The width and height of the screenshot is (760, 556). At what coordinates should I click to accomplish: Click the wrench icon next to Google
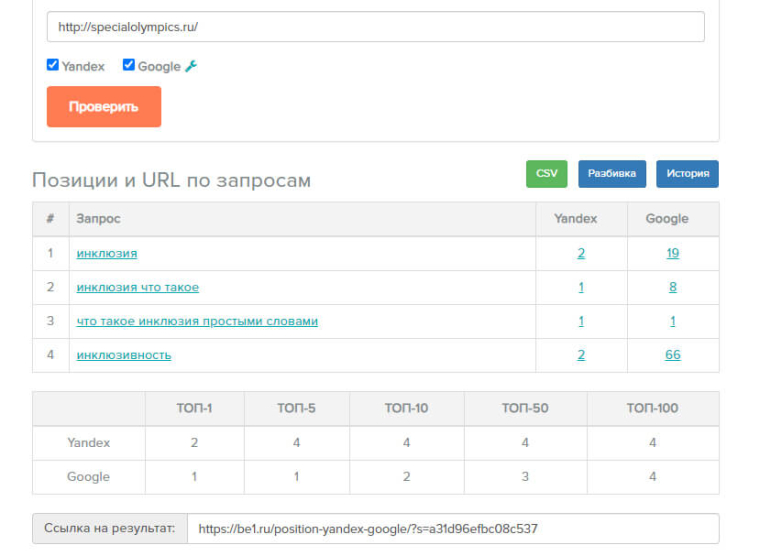tap(191, 66)
